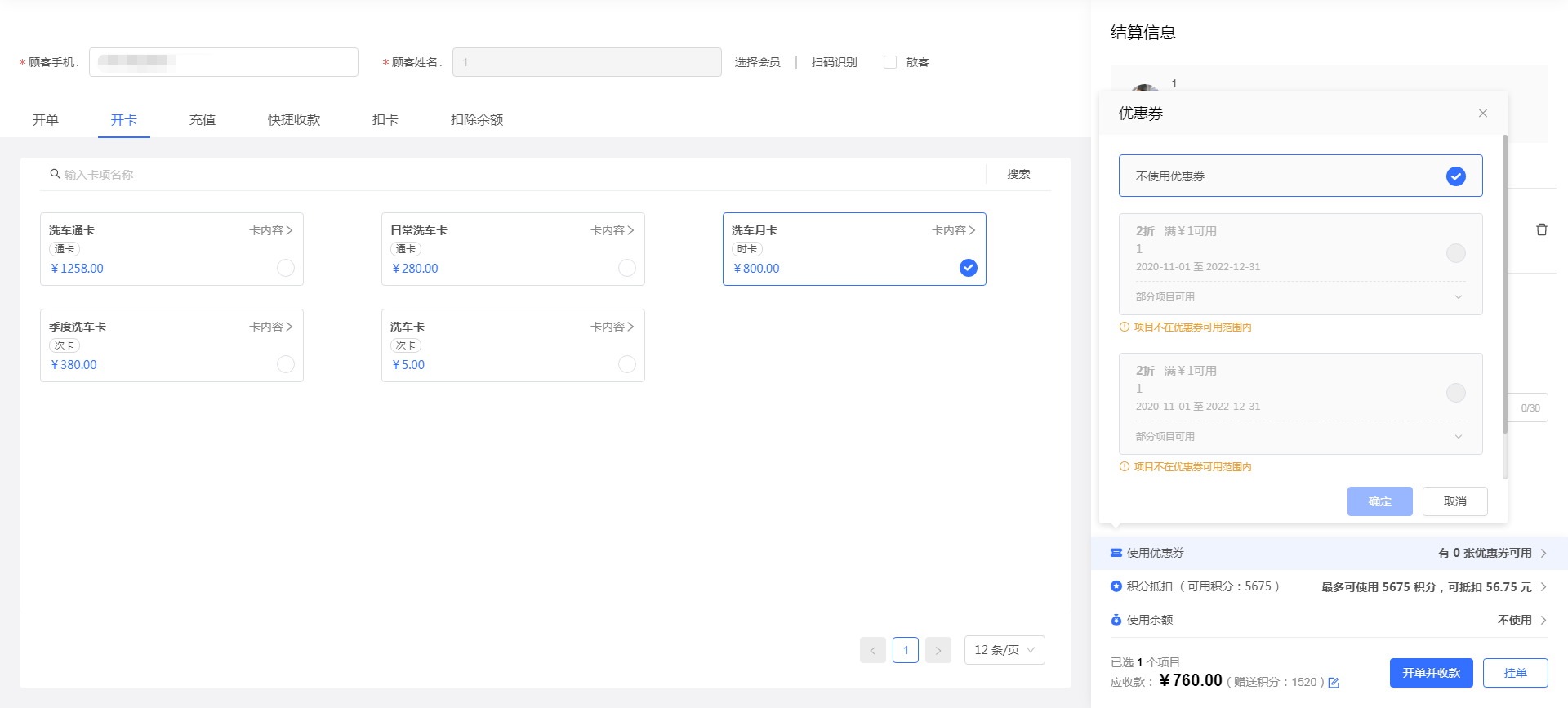Switch to the 充值 tab
The image size is (1568, 708).
click(x=203, y=119)
